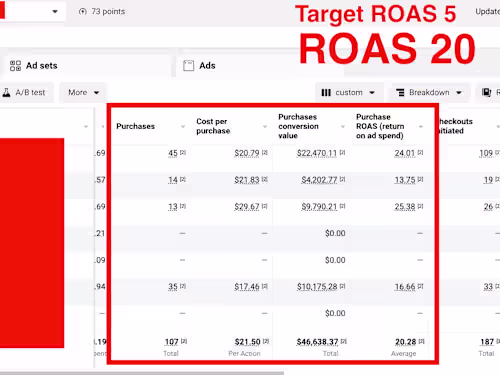Screen dimensions: 500x375
Task: Sort by Purchases conversion value arrow
Action: click(x=343, y=126)
